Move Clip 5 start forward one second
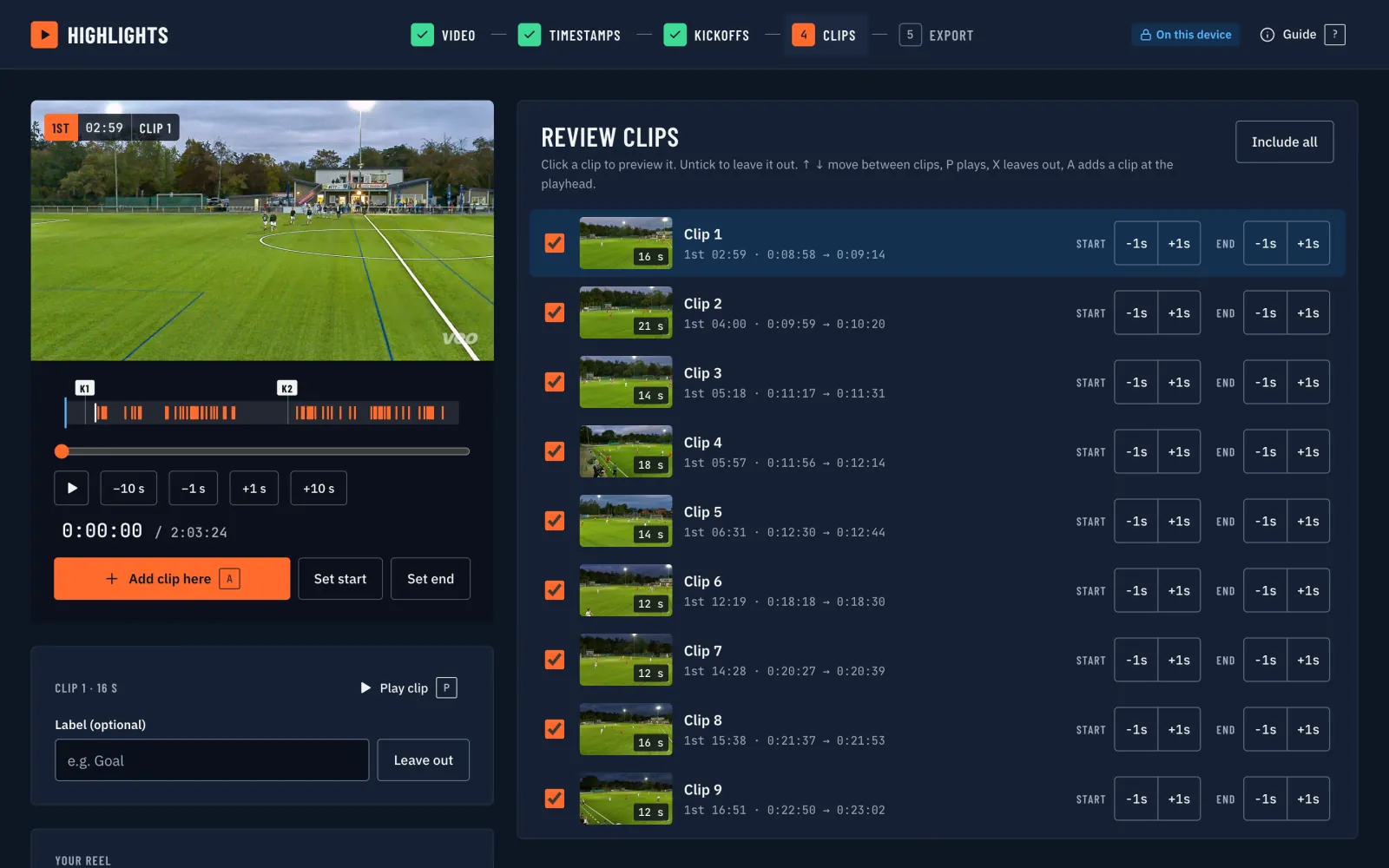Viewport: 1389px width, 868px height. tap(1179, 521)
